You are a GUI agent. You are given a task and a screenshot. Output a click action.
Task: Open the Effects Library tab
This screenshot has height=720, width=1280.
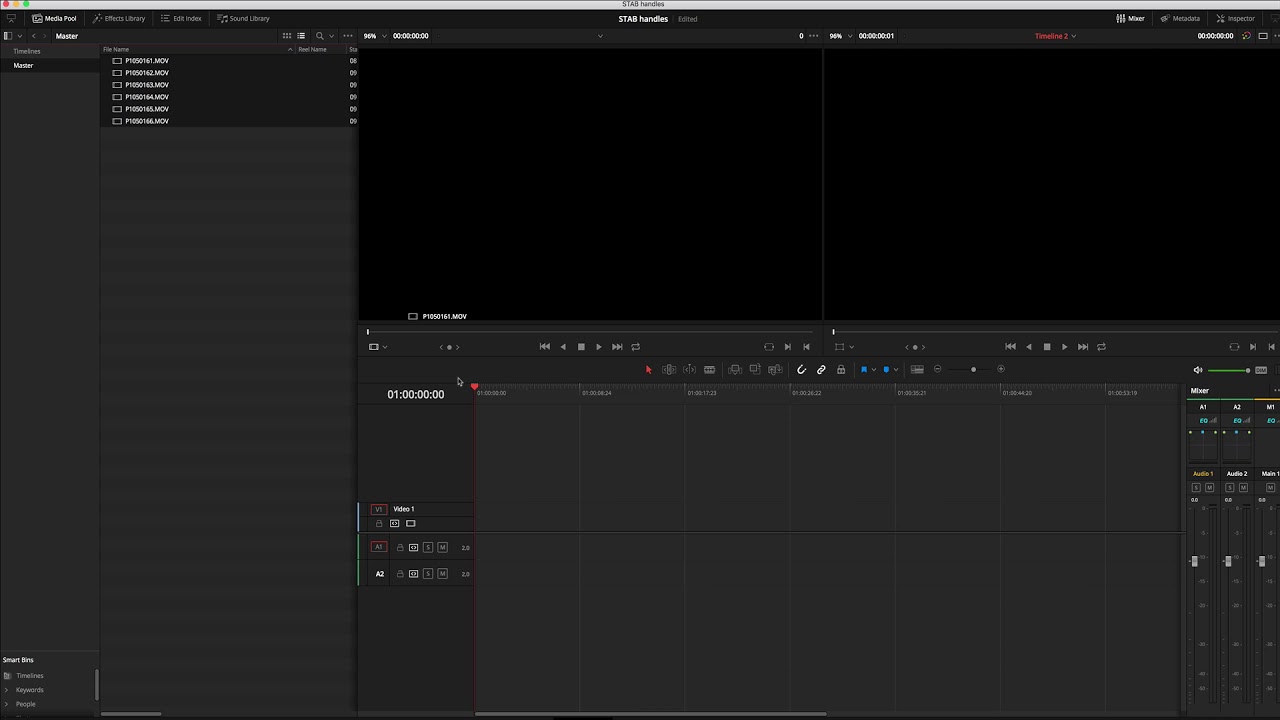point(119,18)
